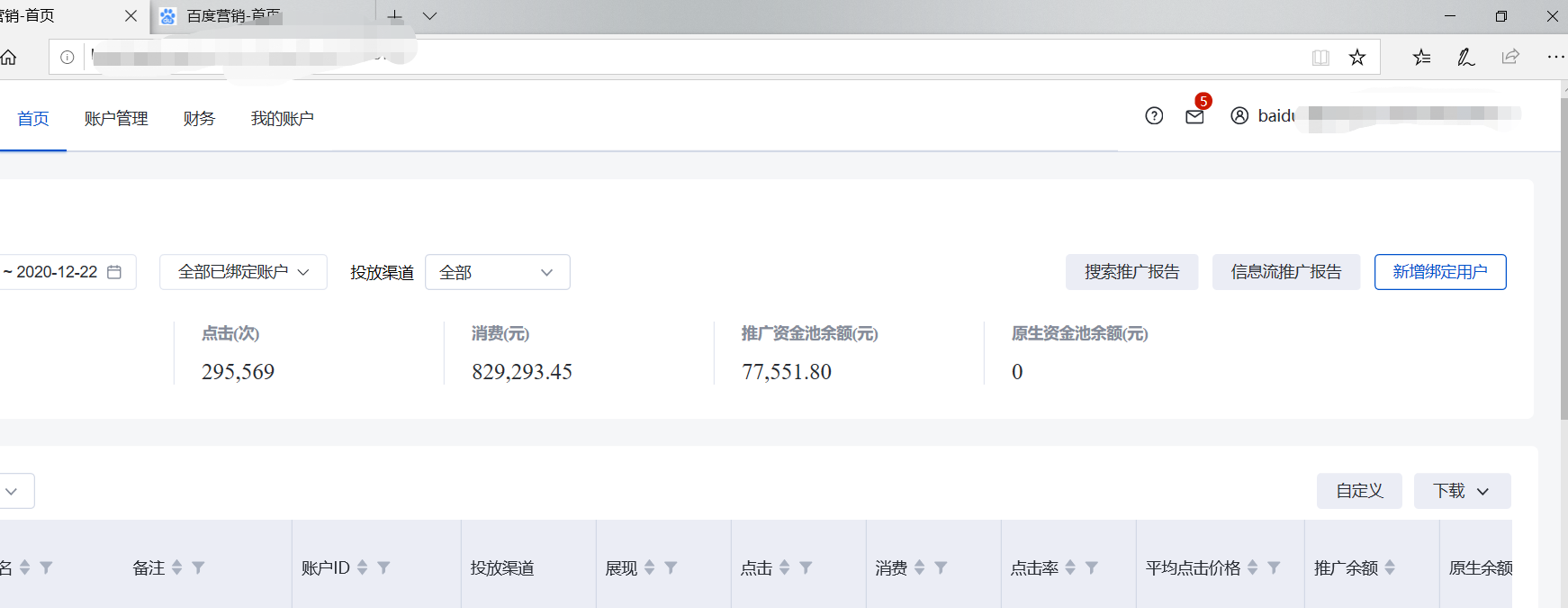Switch to the second 百度营销 browser tab
The image size is (1568, 608).
tap(262, 16)
